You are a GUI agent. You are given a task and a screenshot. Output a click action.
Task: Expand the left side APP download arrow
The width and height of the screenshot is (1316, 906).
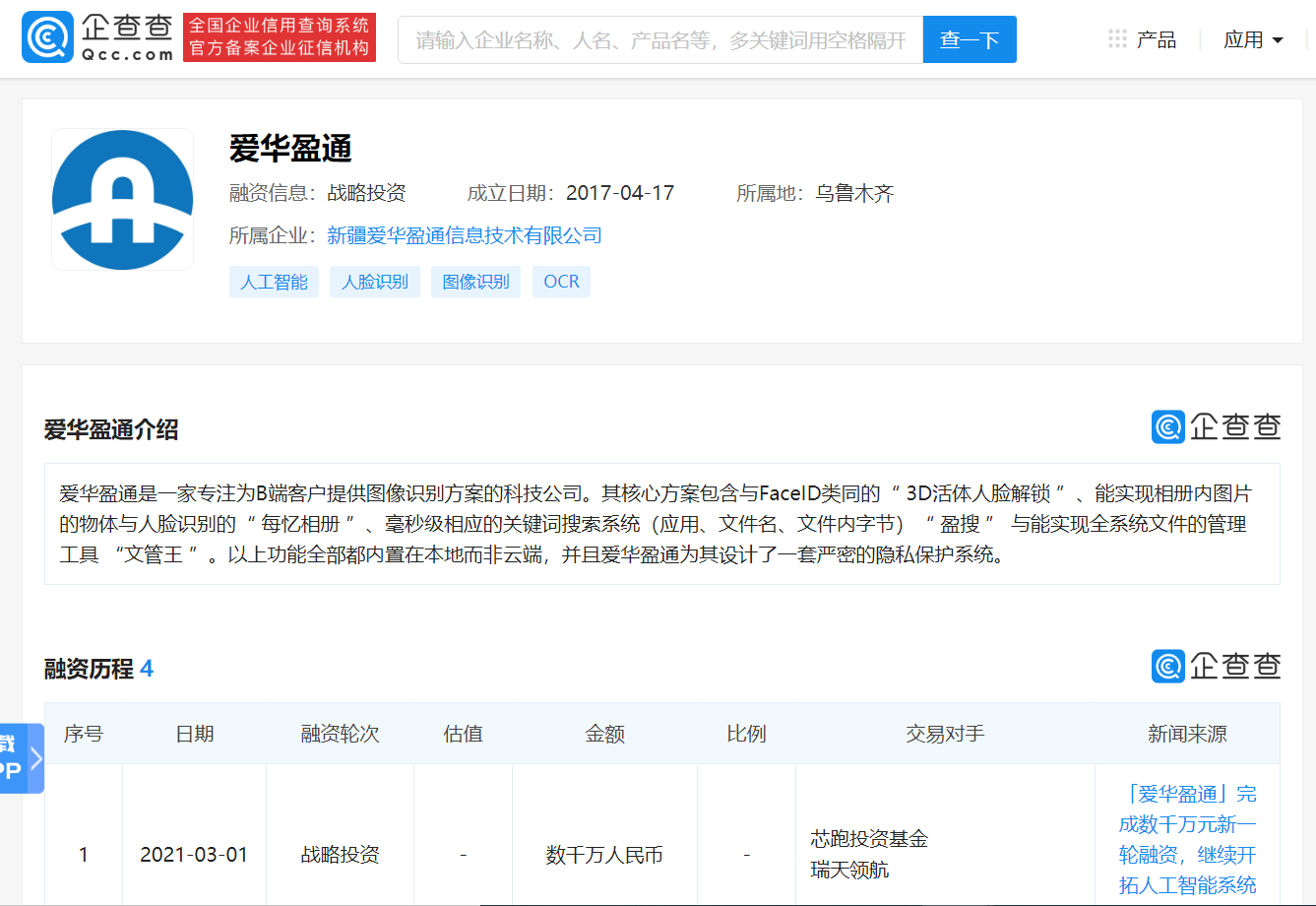click(35, 758)
